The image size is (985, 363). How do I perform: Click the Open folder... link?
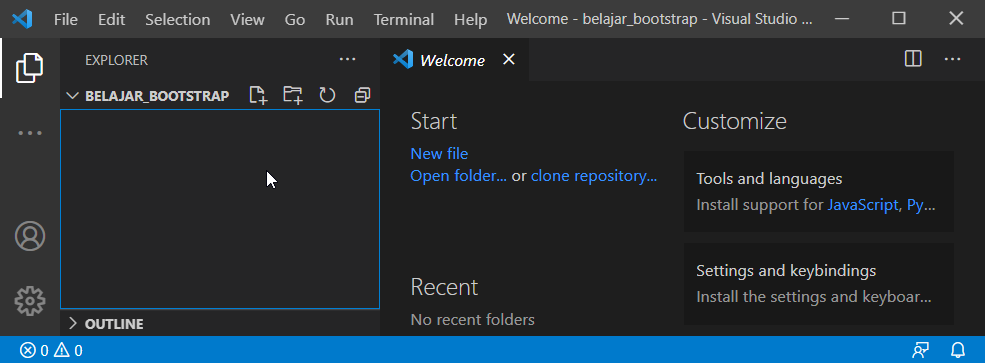pyautogui.click(x=459, y=176)
